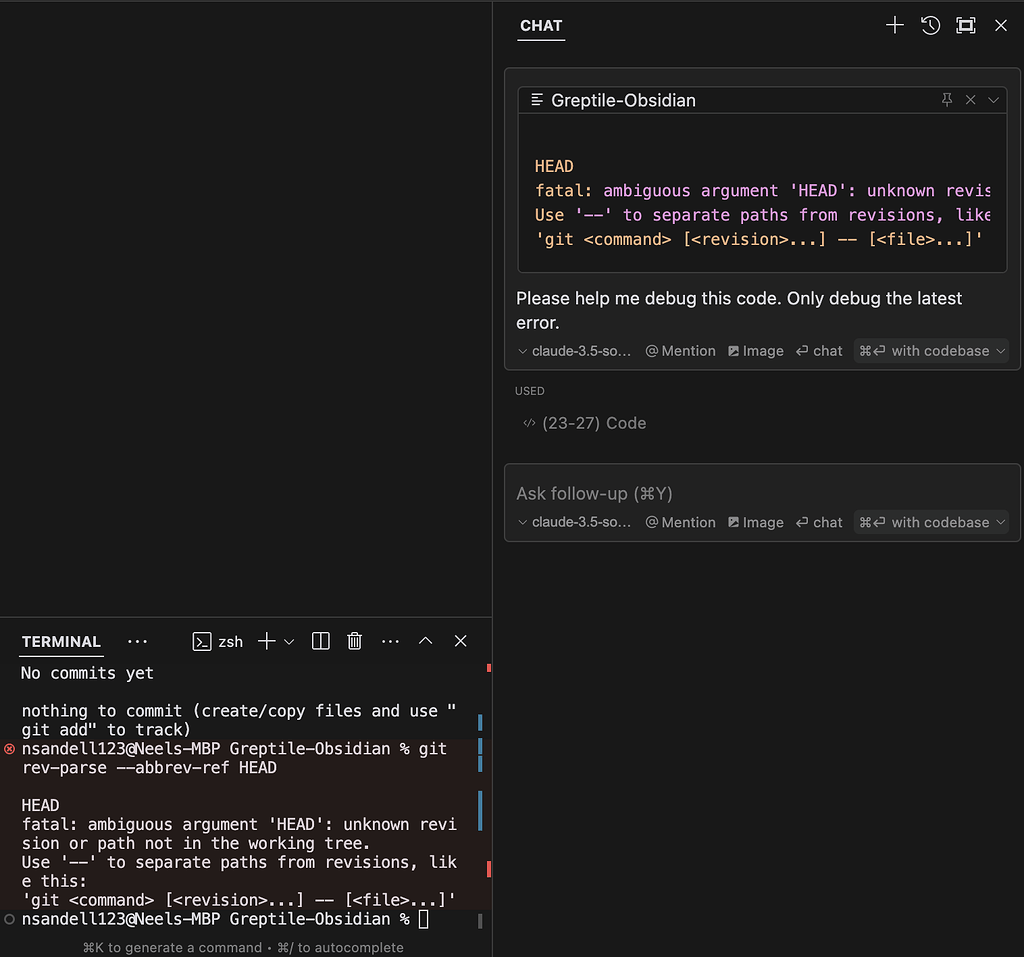Attach an Image to the follow-up message
1024x957 pixels.
pos(756,522)
